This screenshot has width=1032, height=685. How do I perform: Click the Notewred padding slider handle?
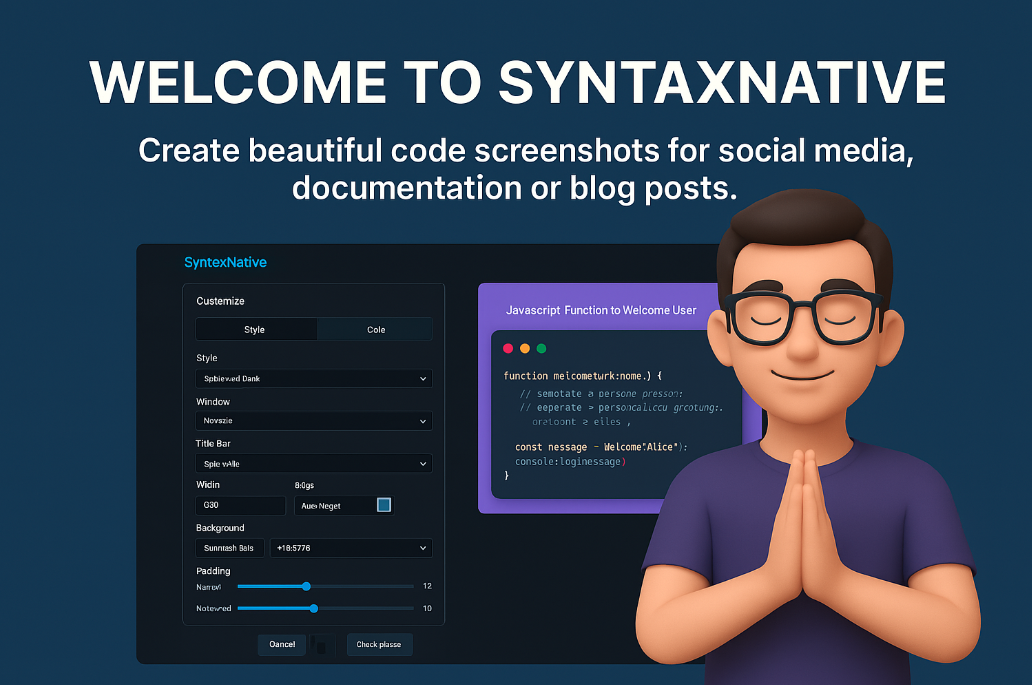click(314, 608)
